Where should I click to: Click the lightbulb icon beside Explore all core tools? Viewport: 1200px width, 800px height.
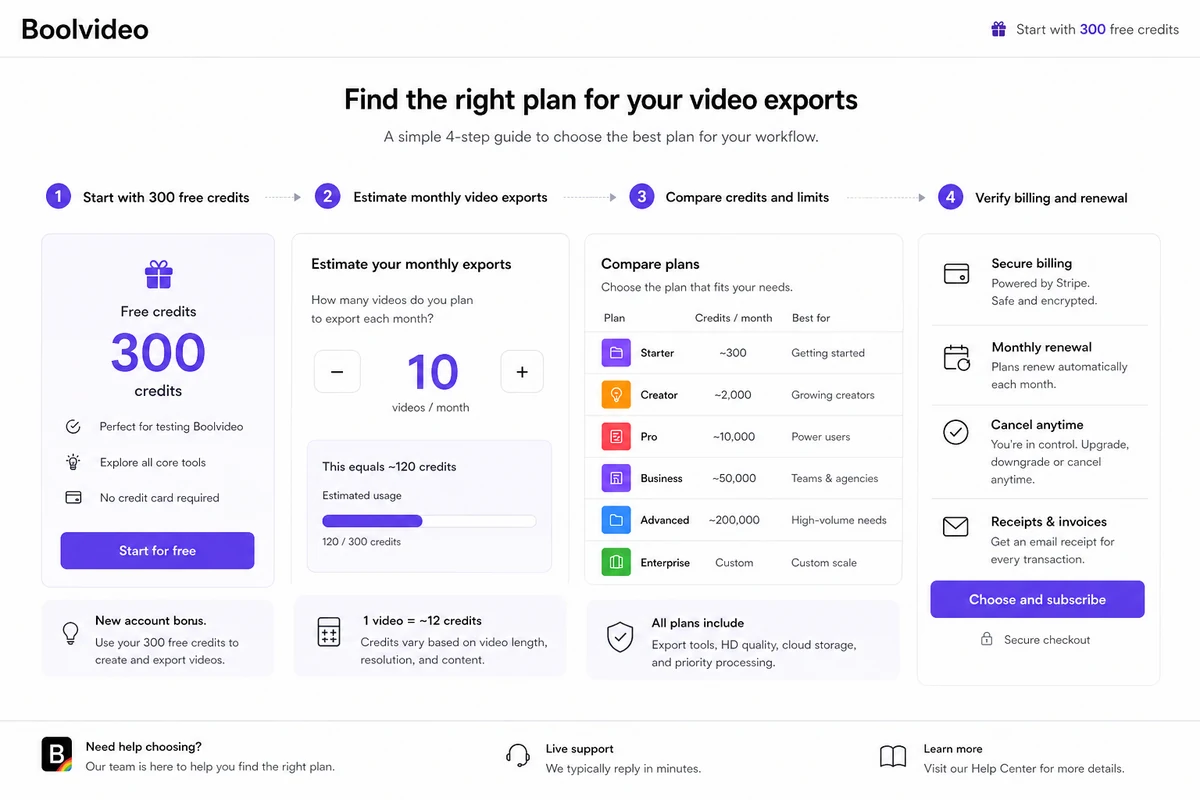pos(73,462)
